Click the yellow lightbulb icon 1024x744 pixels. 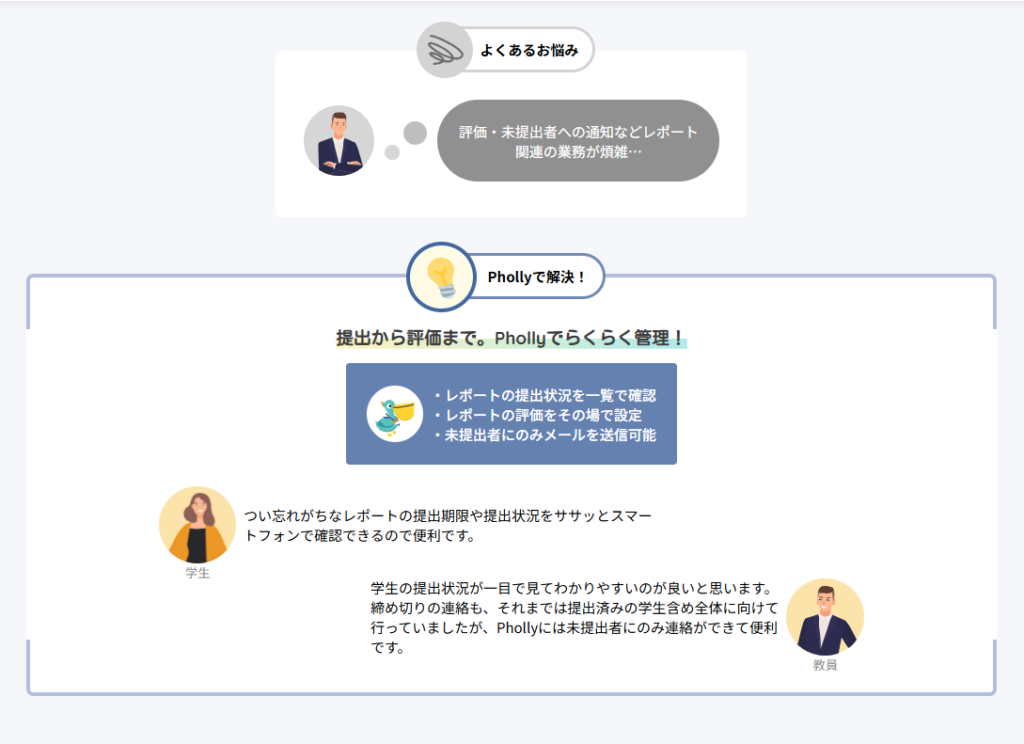[x=440, y=277]
